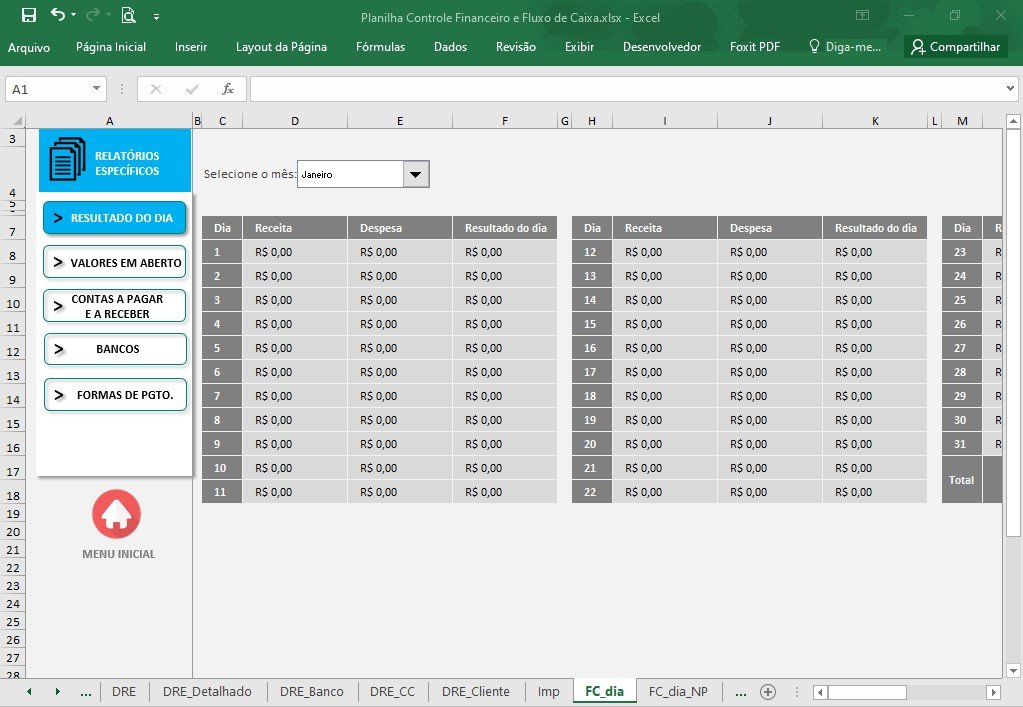Add a new sheet with plus icon

point(768,692)
